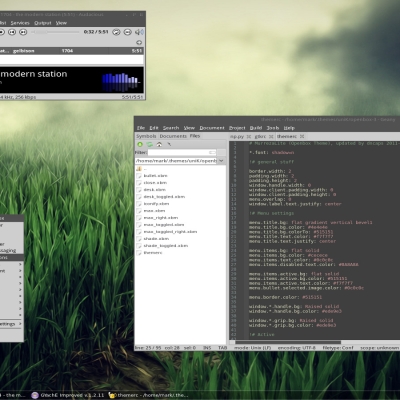Click 'encoding: UTF-8' in Geany status bar

point(296,348)
